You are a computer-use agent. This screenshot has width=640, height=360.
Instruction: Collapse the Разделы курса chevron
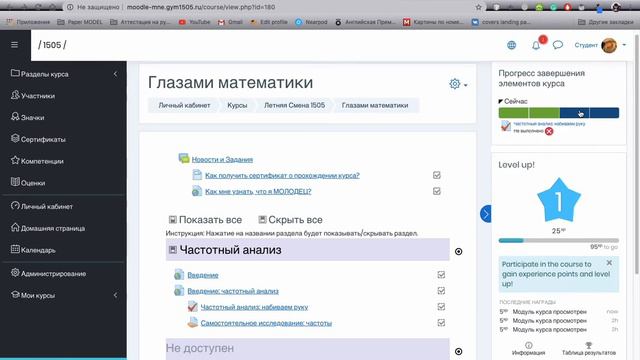click(x=116, y=74)
